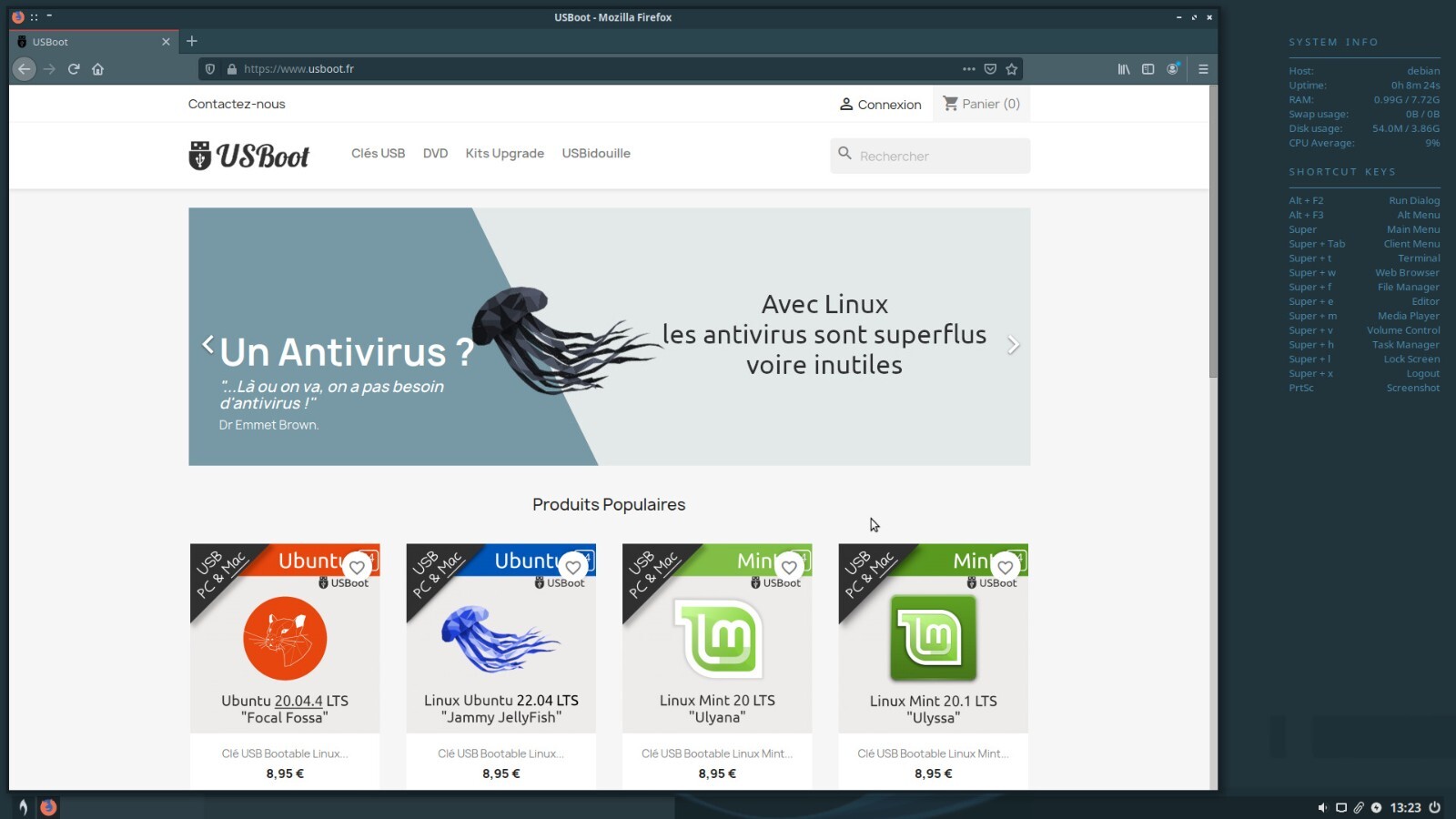
Task: Click the search magnifier icon
Action: click(844, 154)
